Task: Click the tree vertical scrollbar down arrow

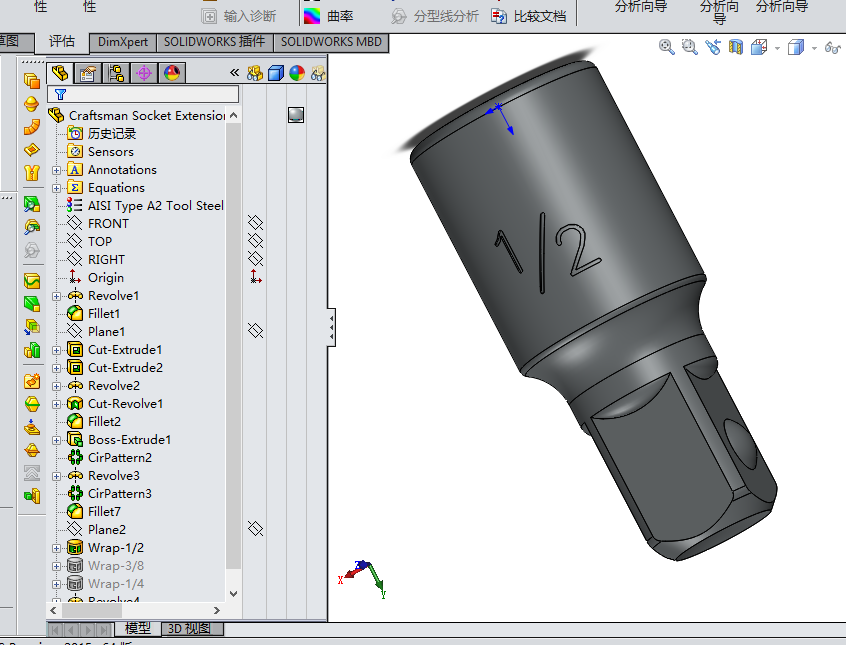Action: [x=233, y=593]
